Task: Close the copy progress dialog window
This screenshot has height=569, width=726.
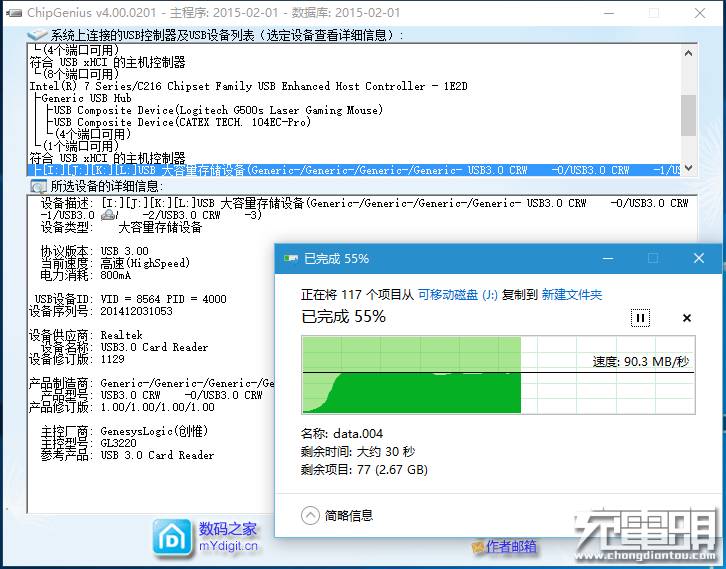Action: pos(699,258)
